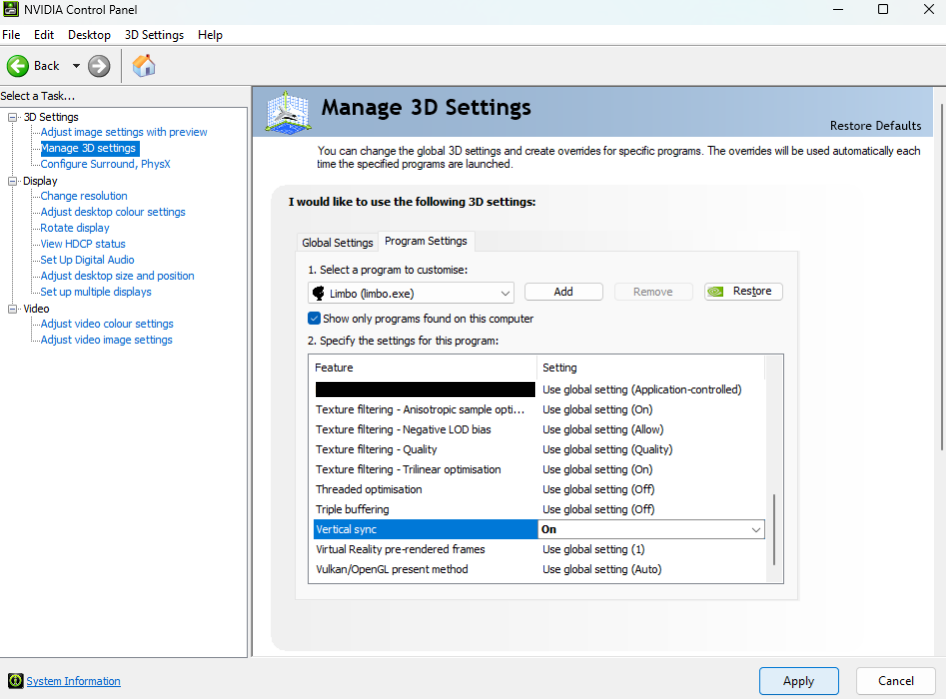Open Adjust image settings with preview
This screenshot has width=947, height=700.
click(124, 132)
